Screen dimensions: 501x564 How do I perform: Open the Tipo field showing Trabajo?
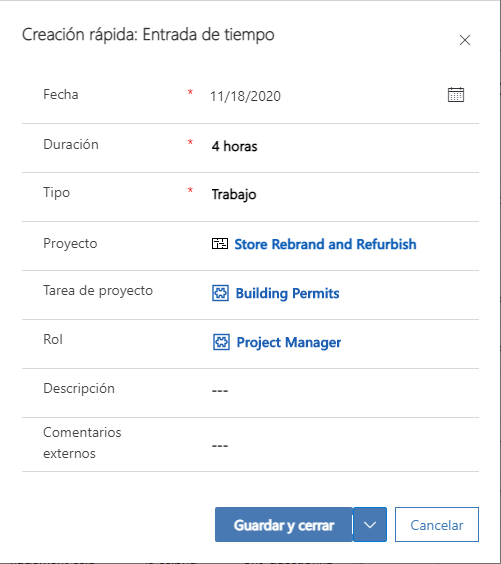(343, 195)
